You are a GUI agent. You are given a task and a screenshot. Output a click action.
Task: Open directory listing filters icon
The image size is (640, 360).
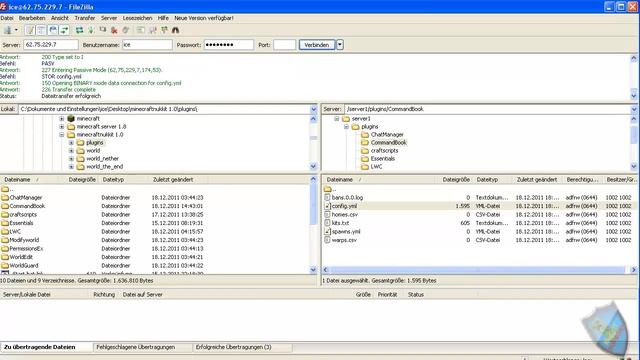[140, 30]
